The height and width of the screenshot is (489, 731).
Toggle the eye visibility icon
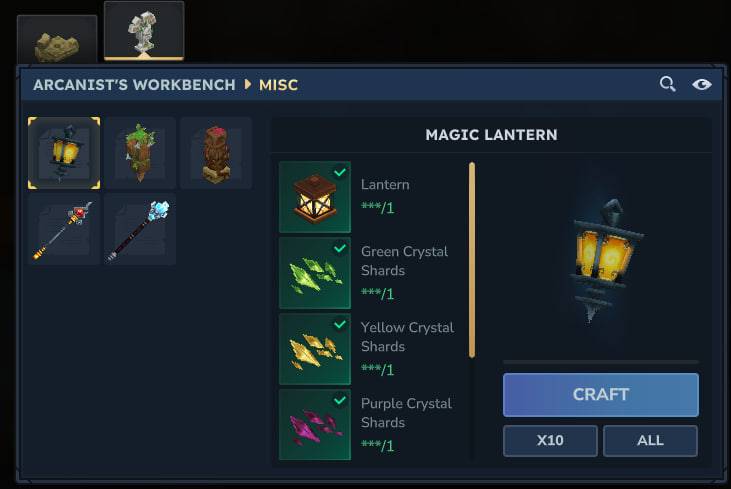[x=702, y=84]
